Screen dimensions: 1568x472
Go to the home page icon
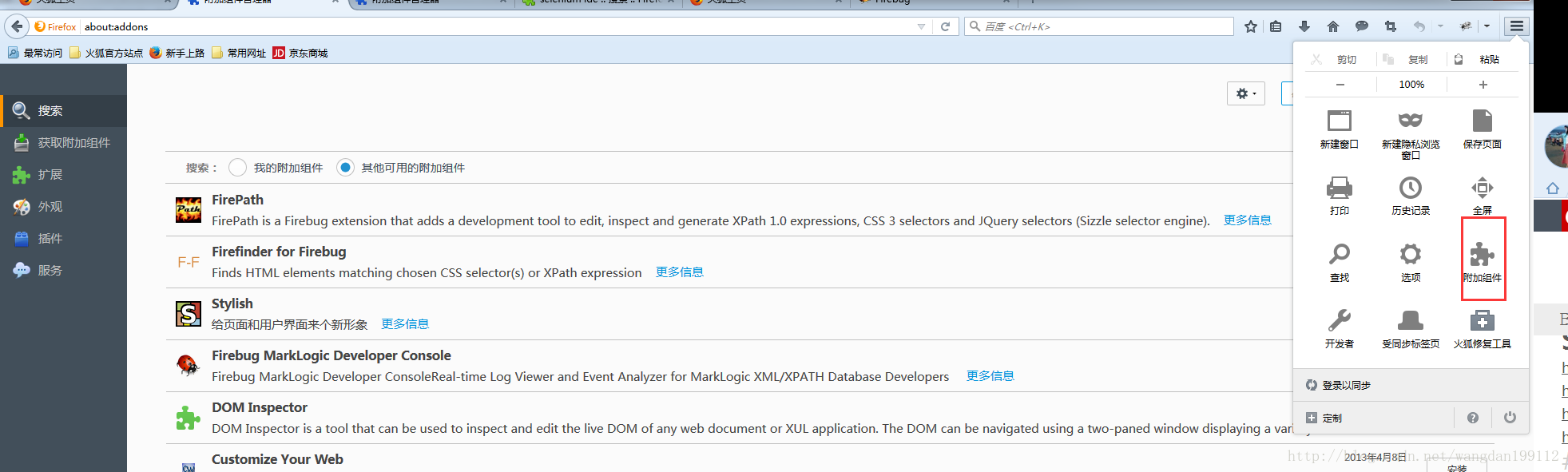pos(1333,26)
